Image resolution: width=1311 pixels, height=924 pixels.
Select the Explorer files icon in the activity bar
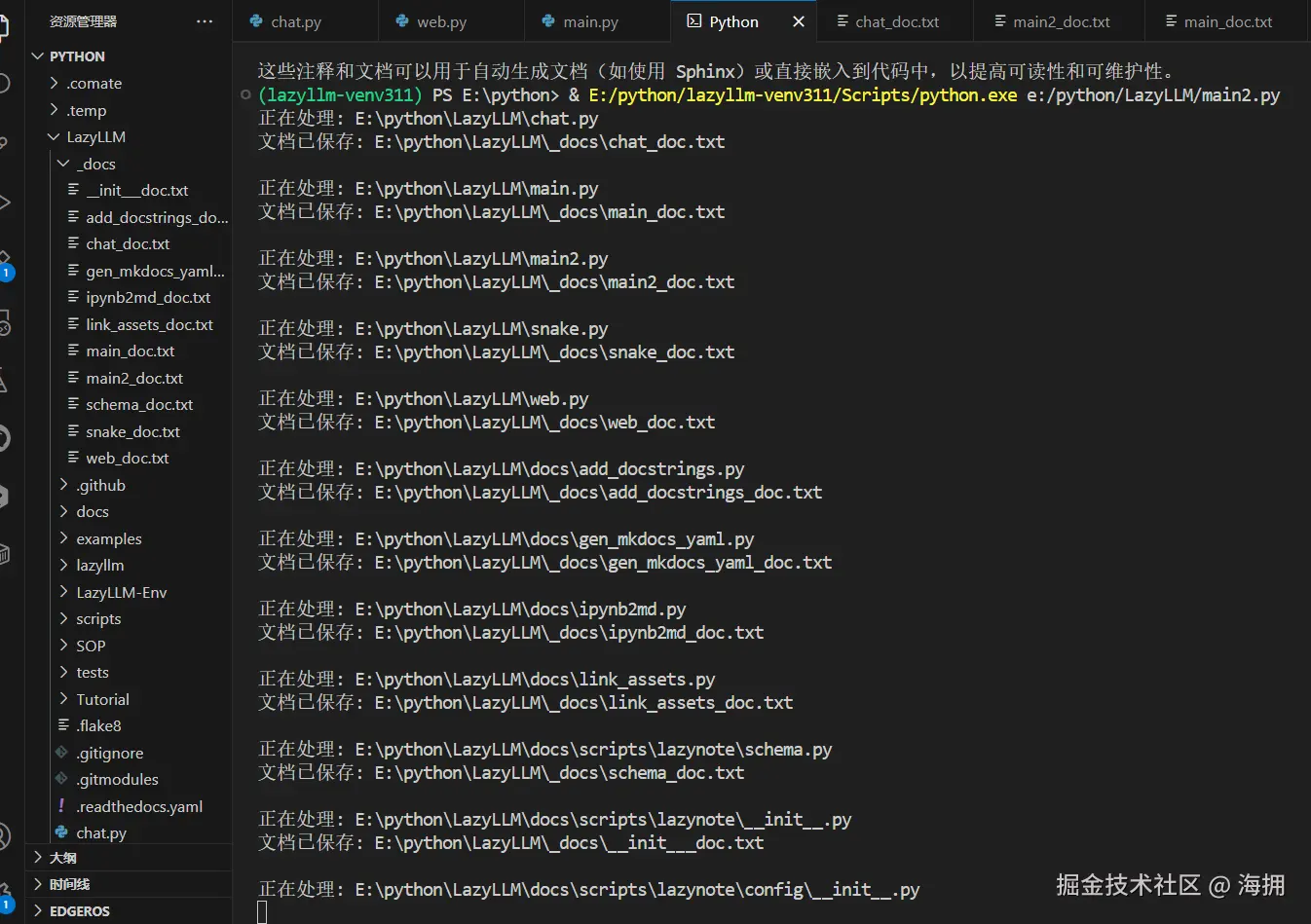pyautogui.click(x=3, y=27)
